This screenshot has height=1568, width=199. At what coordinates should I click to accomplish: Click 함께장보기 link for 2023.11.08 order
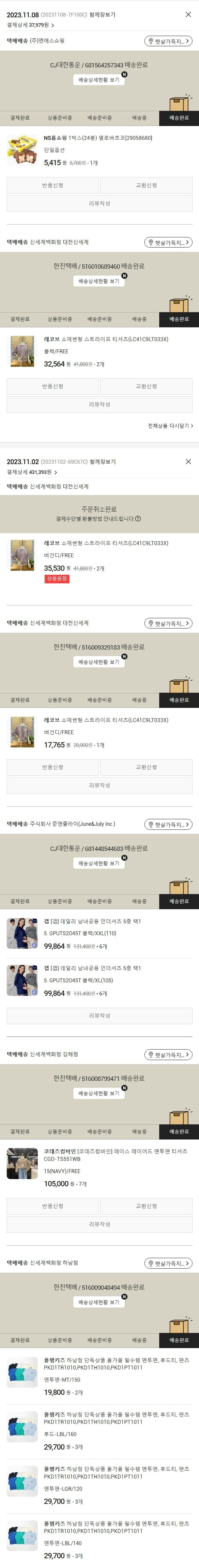[x=103, y=15]
